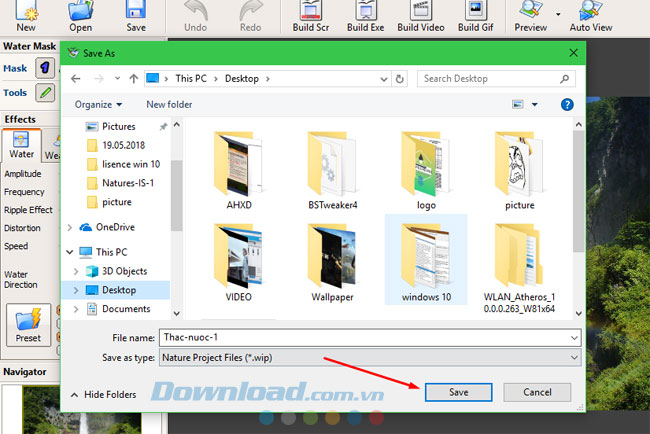Click the file list vertical scrollbar
The height and width of the screenshot is (434, 650).
pyautogui.click(x=579, y=191)
